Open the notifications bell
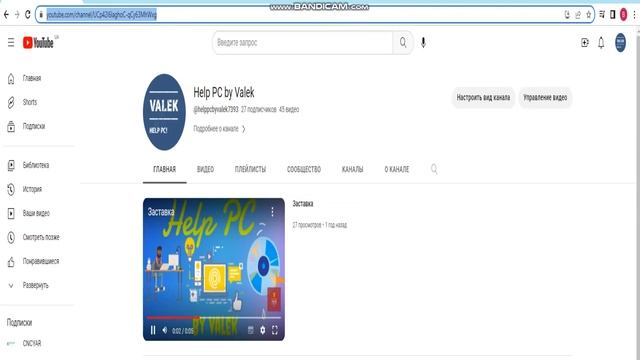 pos(601,42)
